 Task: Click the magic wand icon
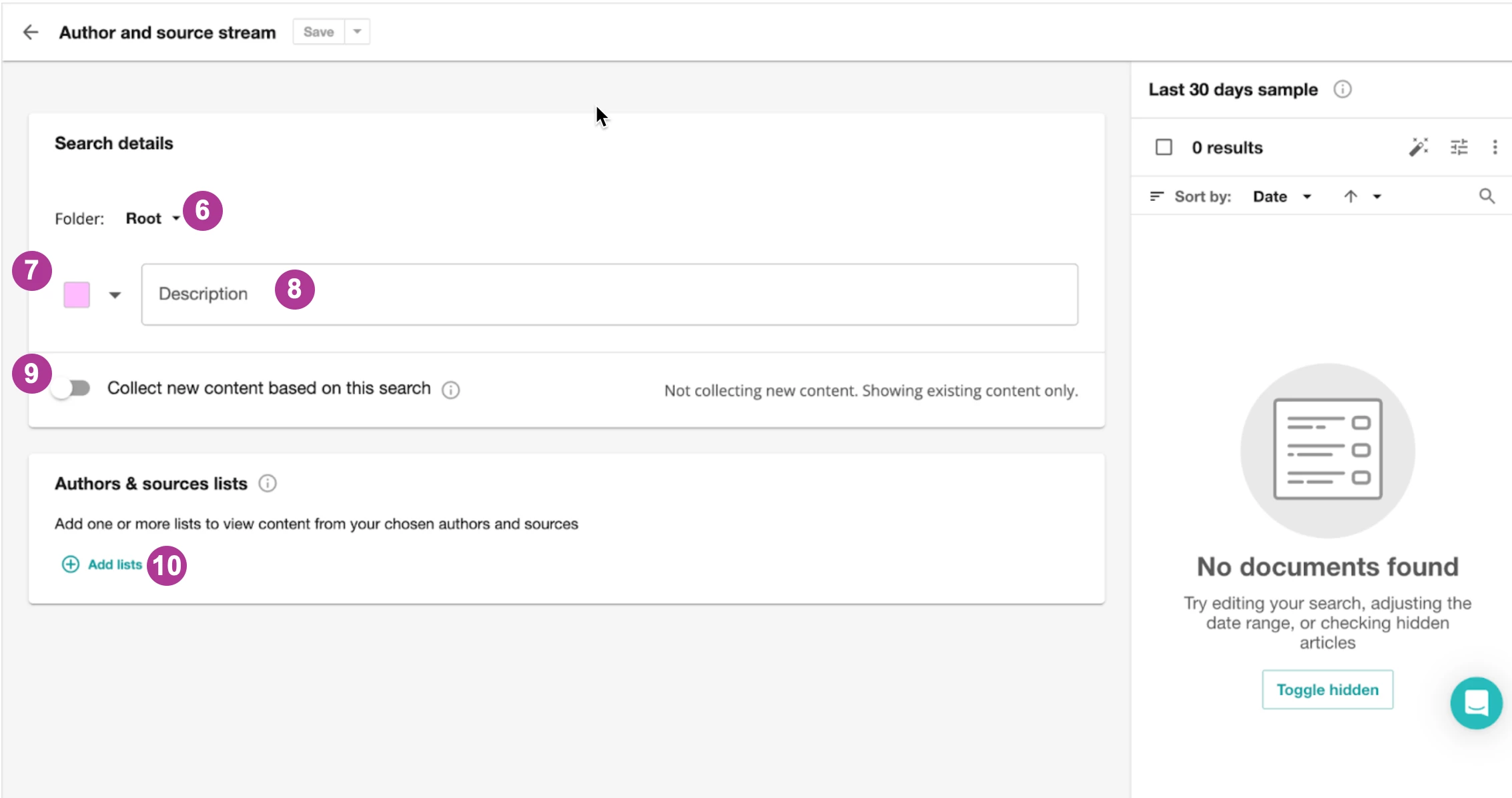point(1419,147)
